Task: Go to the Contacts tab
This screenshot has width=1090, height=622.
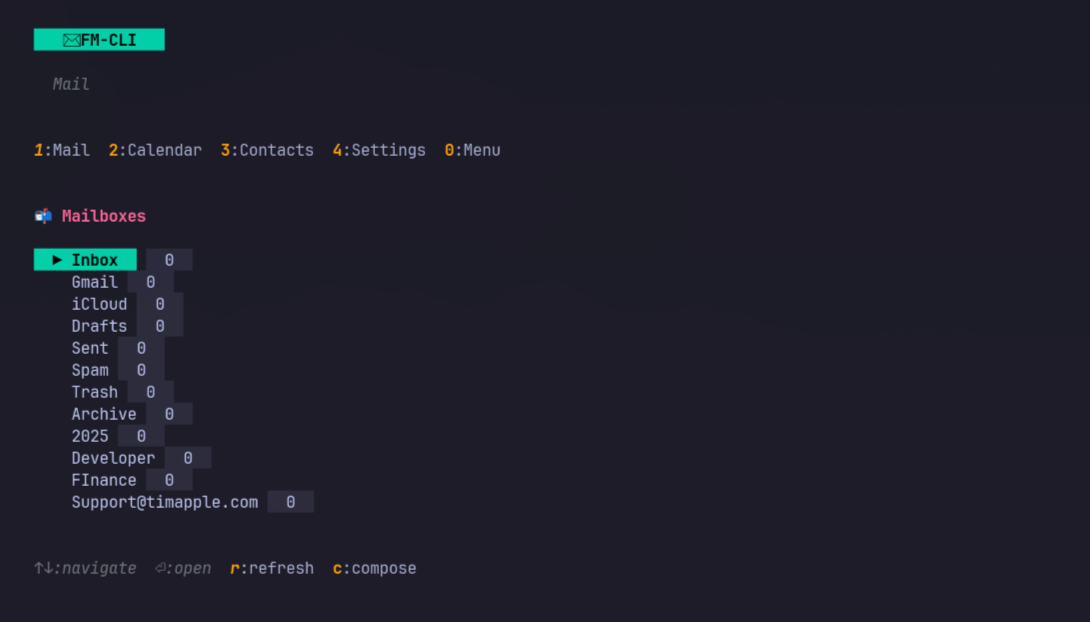Action: pyautogui.click(x=267, y=150)
